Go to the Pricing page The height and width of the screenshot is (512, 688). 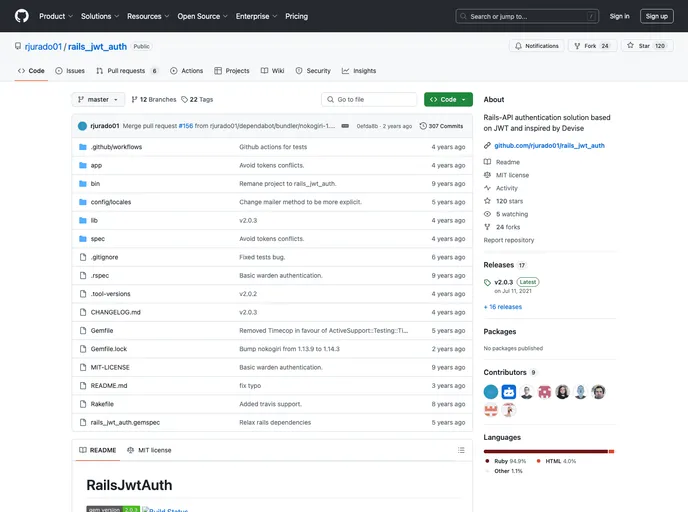coord(297,16)
